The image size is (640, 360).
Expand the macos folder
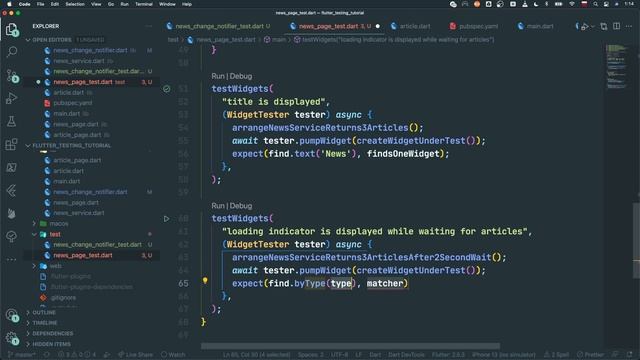point(35,224)
